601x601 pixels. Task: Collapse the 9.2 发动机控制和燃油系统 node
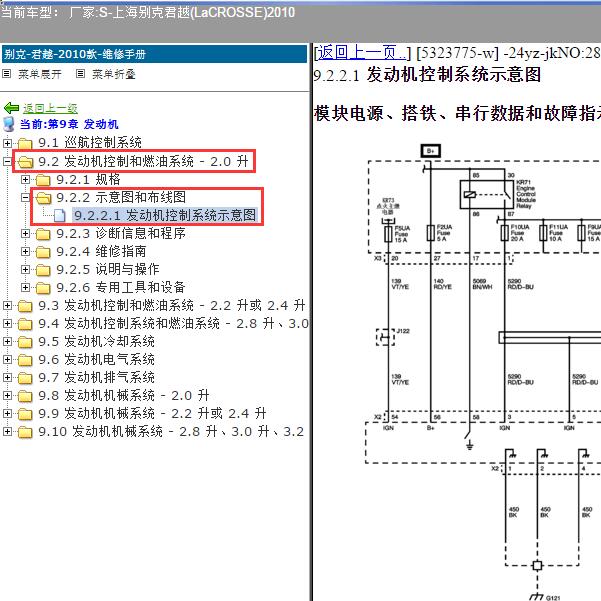click(x=7, y=161)
